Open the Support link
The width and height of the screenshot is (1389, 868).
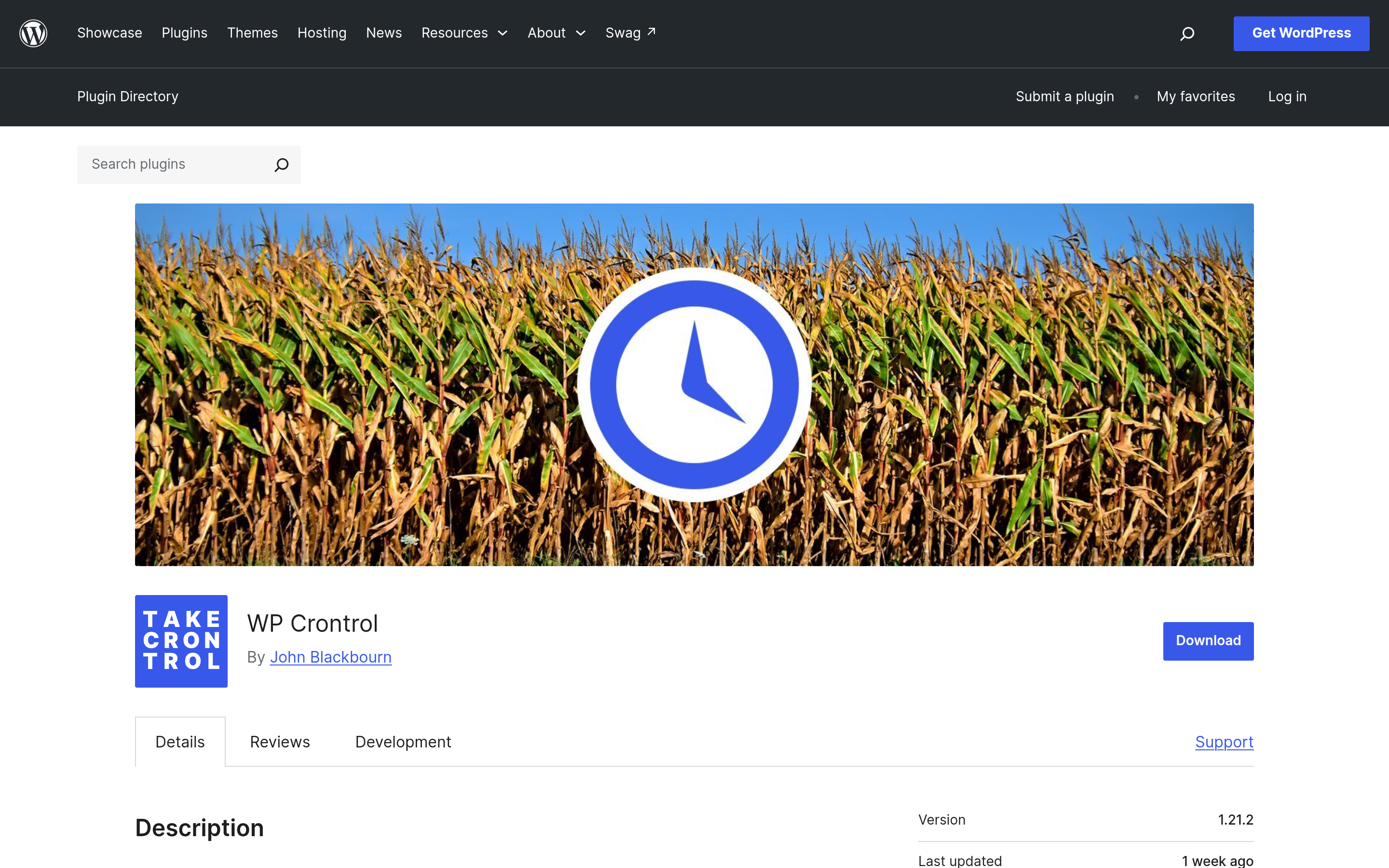[x=1224, y=742]
